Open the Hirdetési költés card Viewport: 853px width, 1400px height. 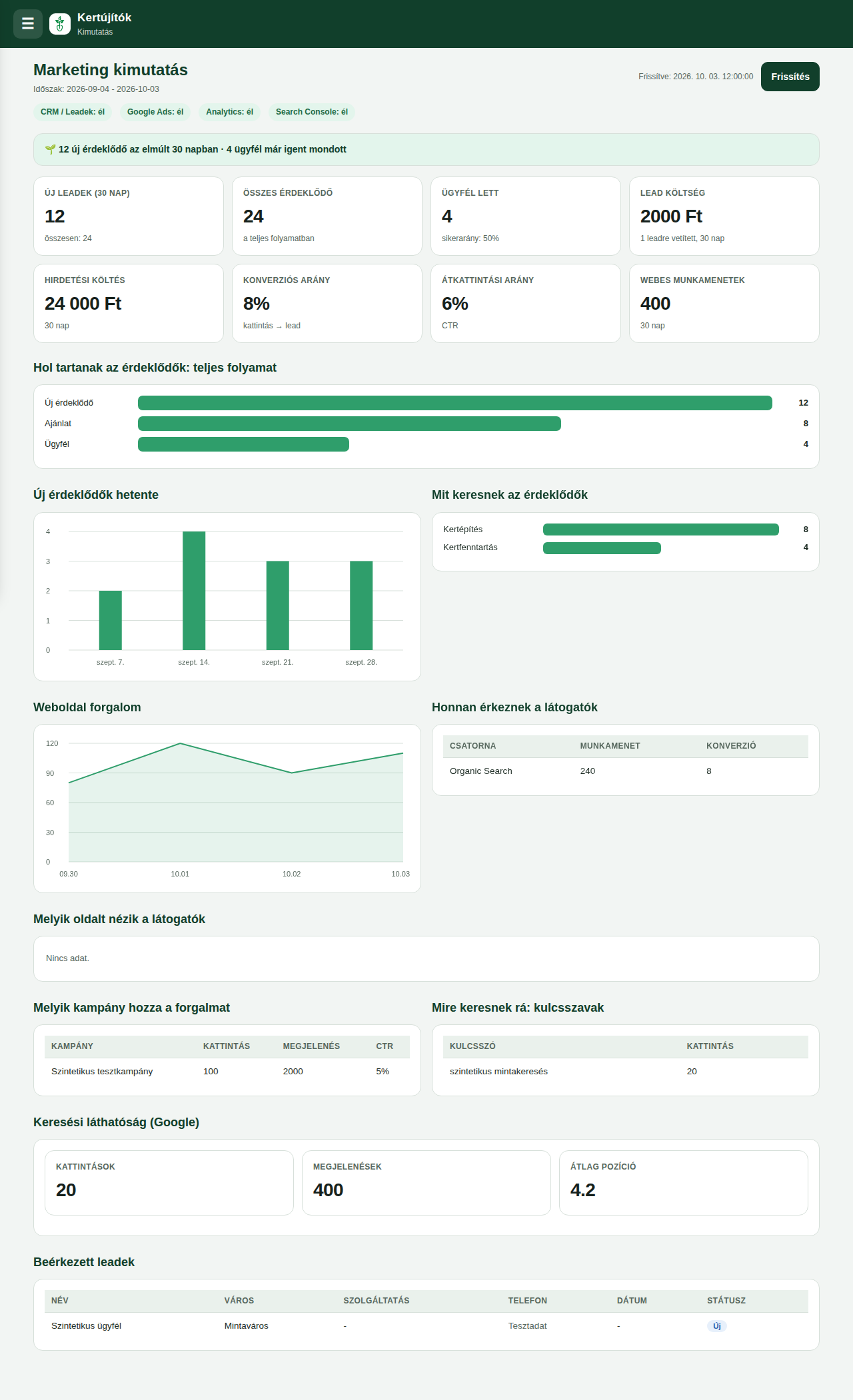coord(129,303)
